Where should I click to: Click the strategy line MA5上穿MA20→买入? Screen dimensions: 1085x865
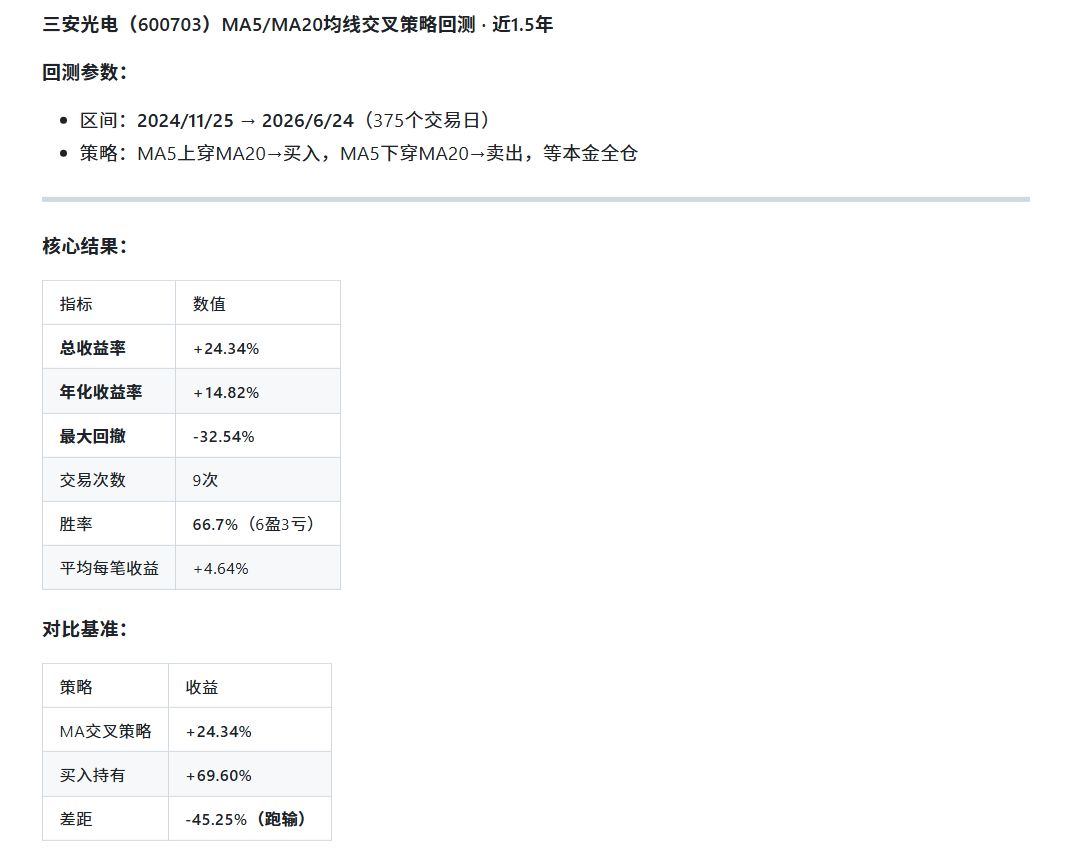228,153
